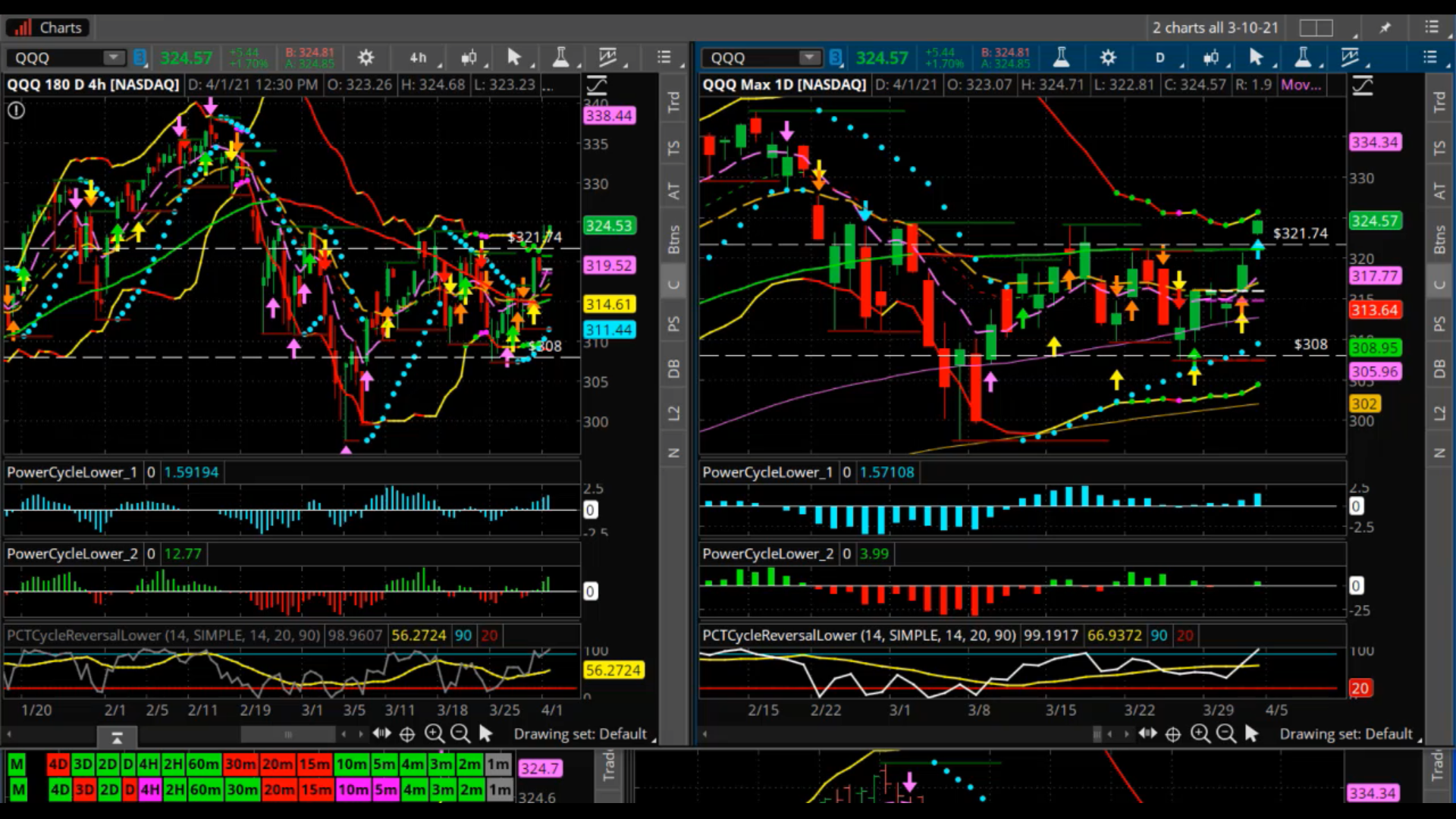Viewport: 1456px width, 819px height.
Task: Open TS side tab of left chart
Action: click(673, 147)
